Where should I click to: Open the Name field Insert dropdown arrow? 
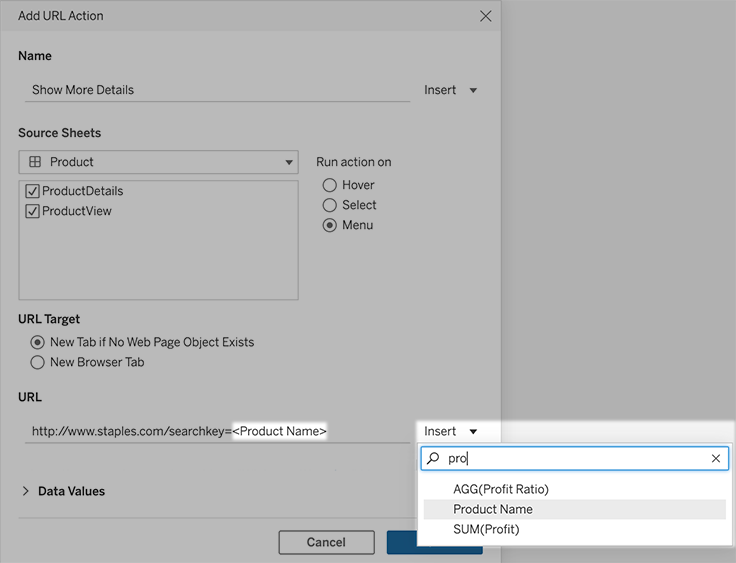pyautogui.click(x=473, y=90)
